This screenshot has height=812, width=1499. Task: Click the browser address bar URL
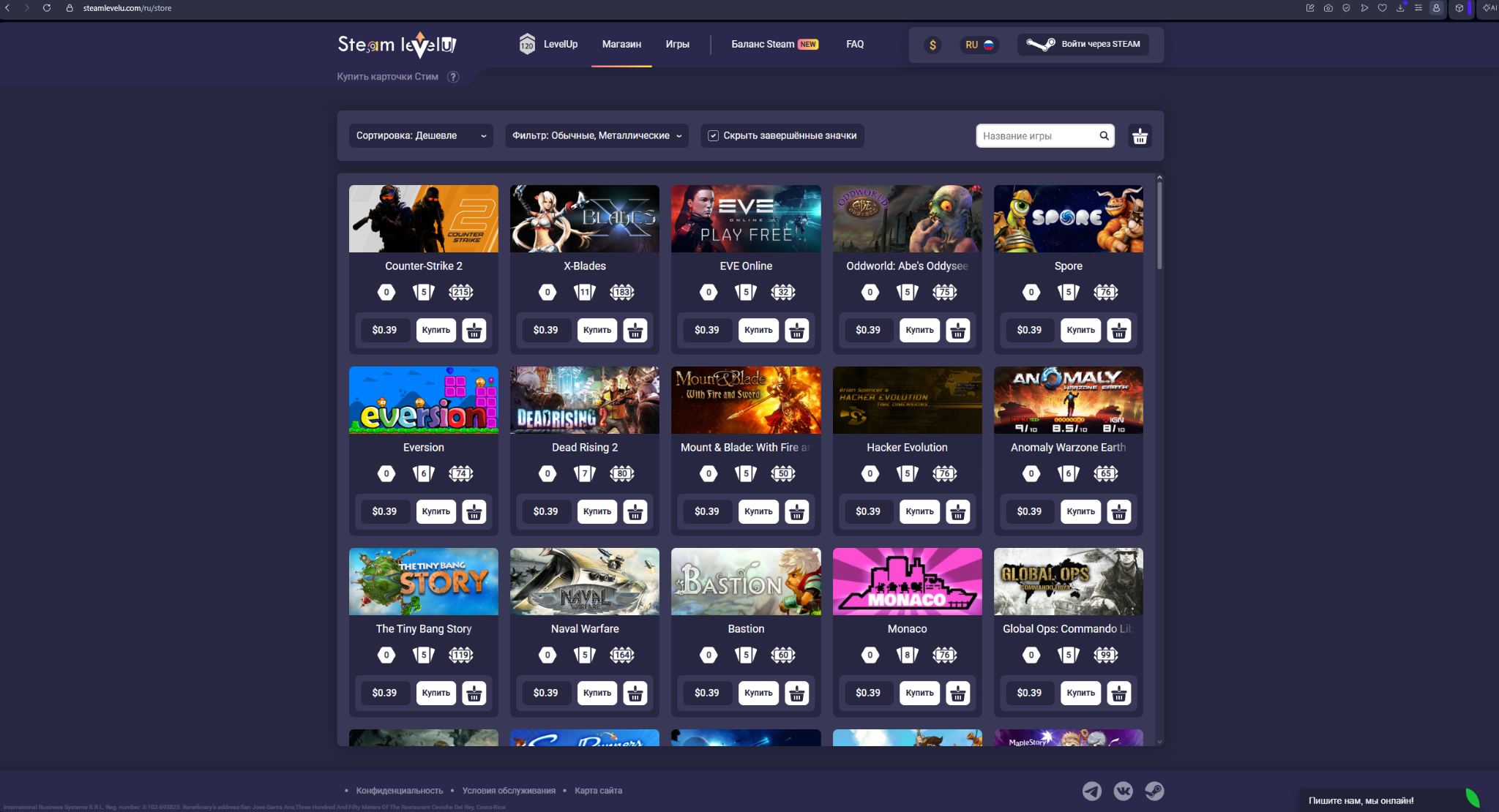(127, 8)
